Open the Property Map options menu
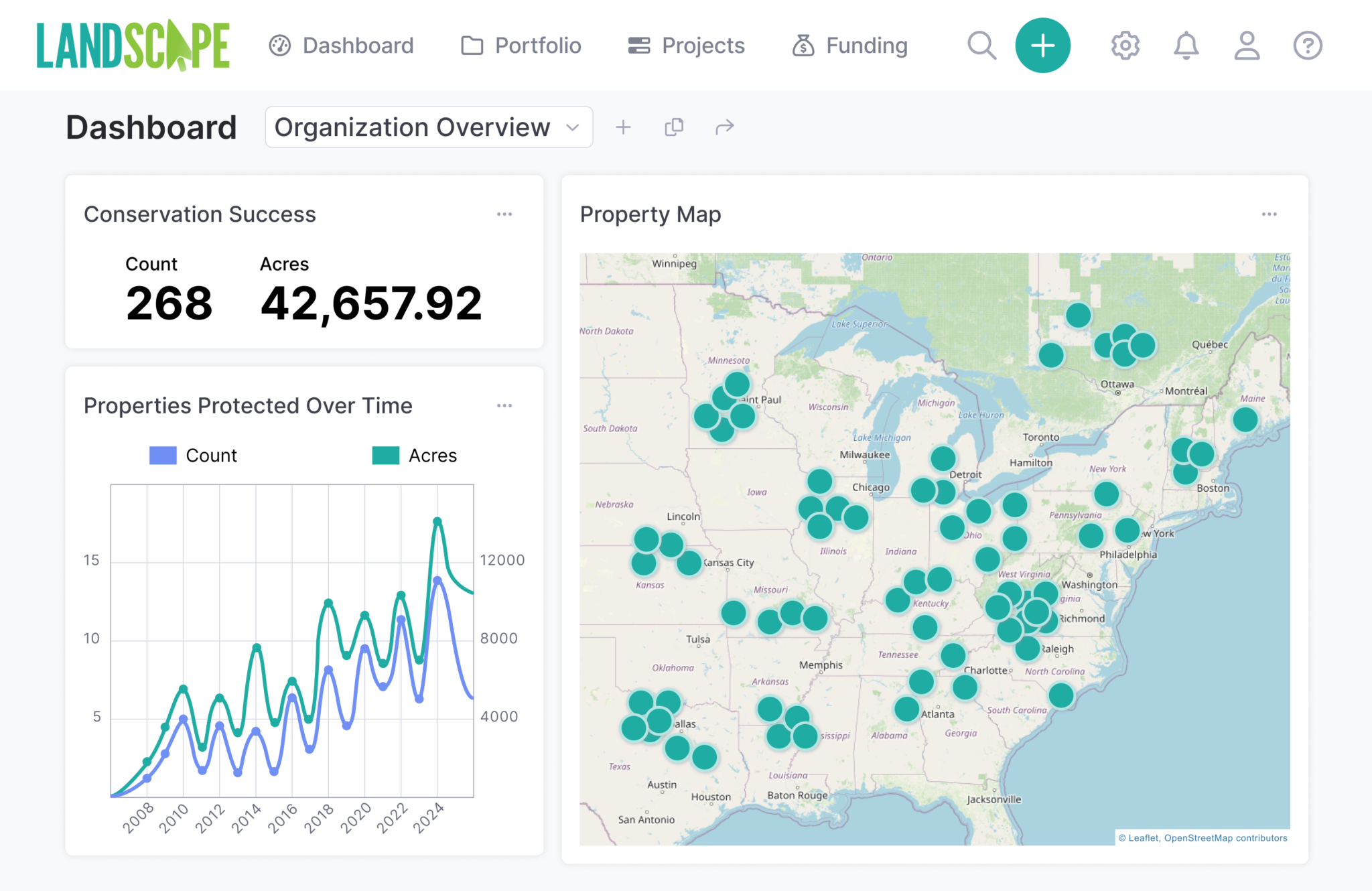Image resolution: width=1372 pixels, height=891 pixels. [1268, 214]
